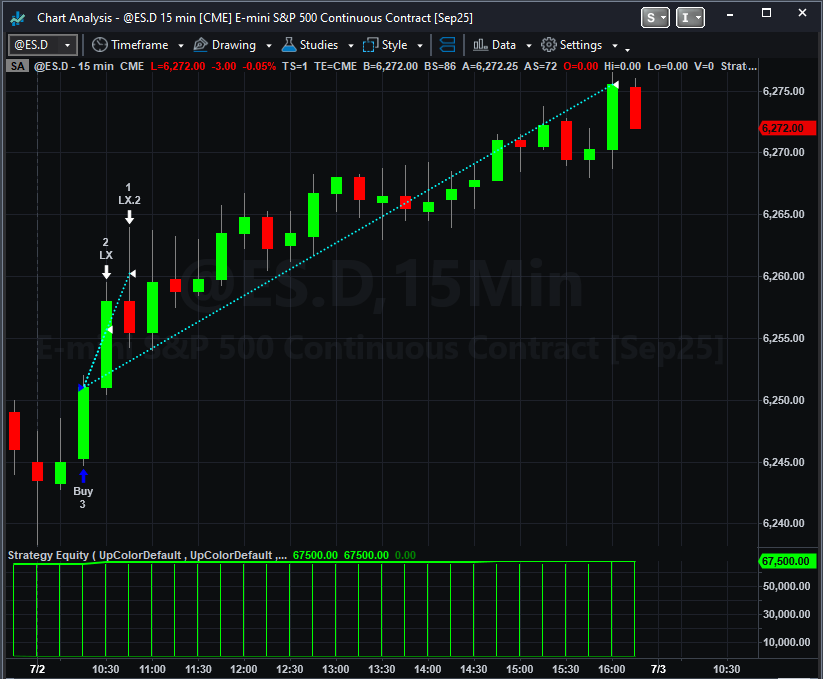Minimize the Chart Analysis window
823x679 pixels.
click(x=730, y=15)
